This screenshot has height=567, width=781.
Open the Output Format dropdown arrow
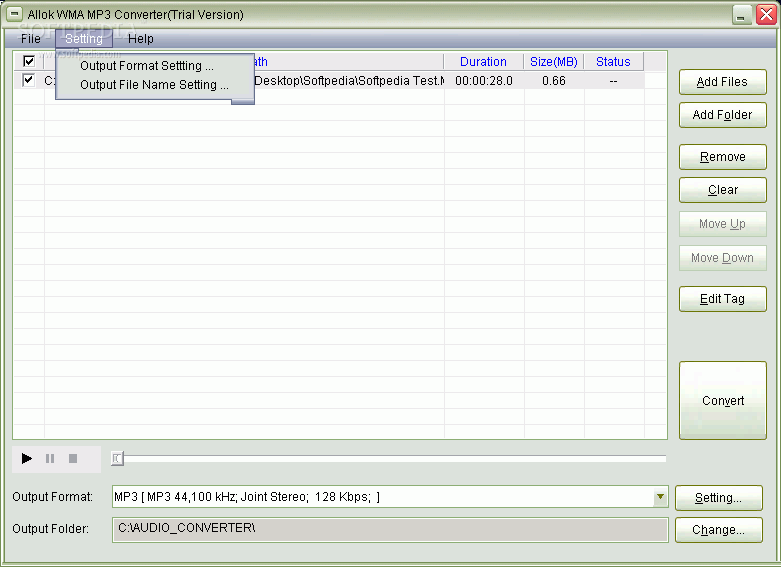tap(660, 497)
